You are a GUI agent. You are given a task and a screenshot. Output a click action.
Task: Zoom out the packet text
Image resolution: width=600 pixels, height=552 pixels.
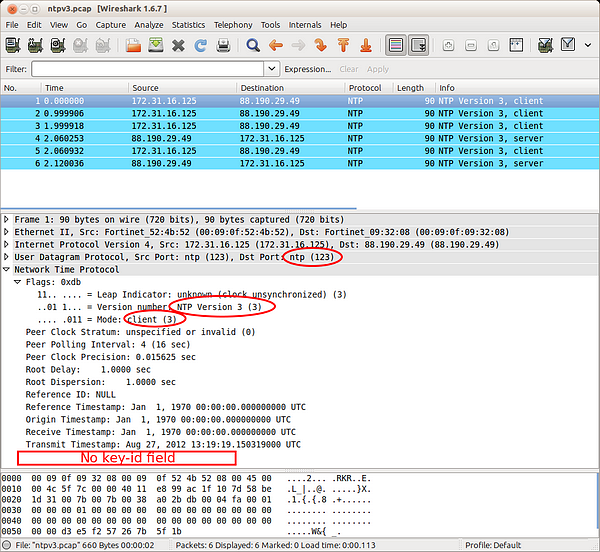pyautogui.click(x=471, y=46)
